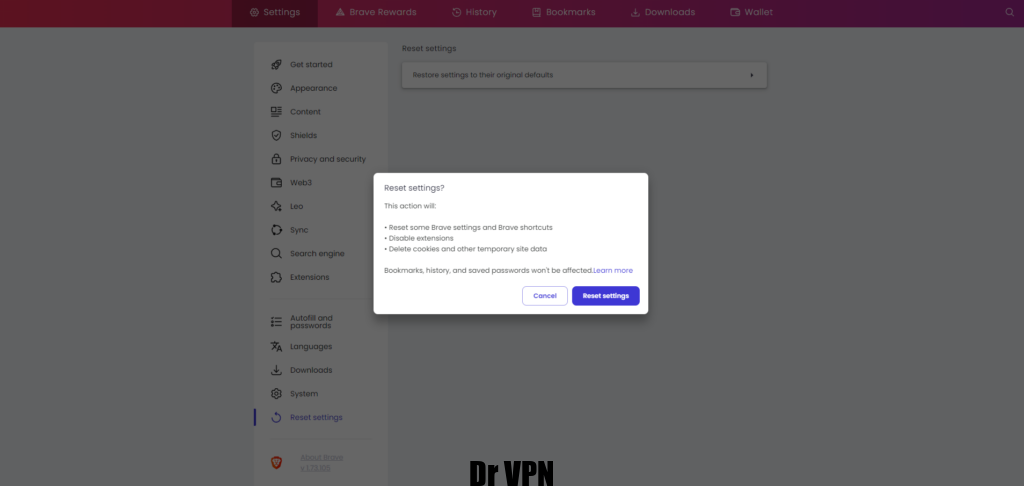Click the search icon in top bar
1024x486 pixels.
(x=1010, y=12)
